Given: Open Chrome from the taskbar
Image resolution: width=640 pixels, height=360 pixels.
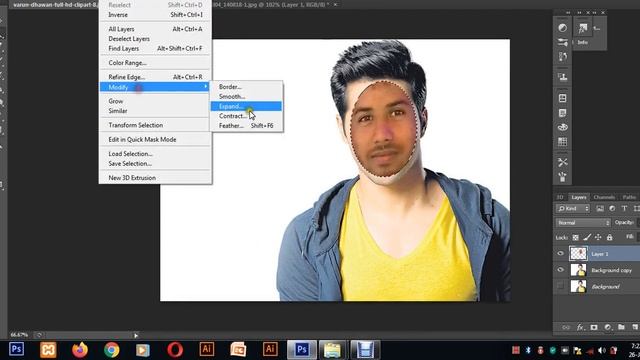Looking at the screenshot, I should click(111, 350).
